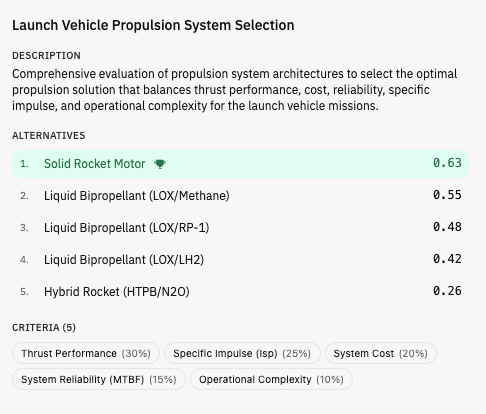
Task: Click the ALTERNATIVES section heading
Action: 49,136
